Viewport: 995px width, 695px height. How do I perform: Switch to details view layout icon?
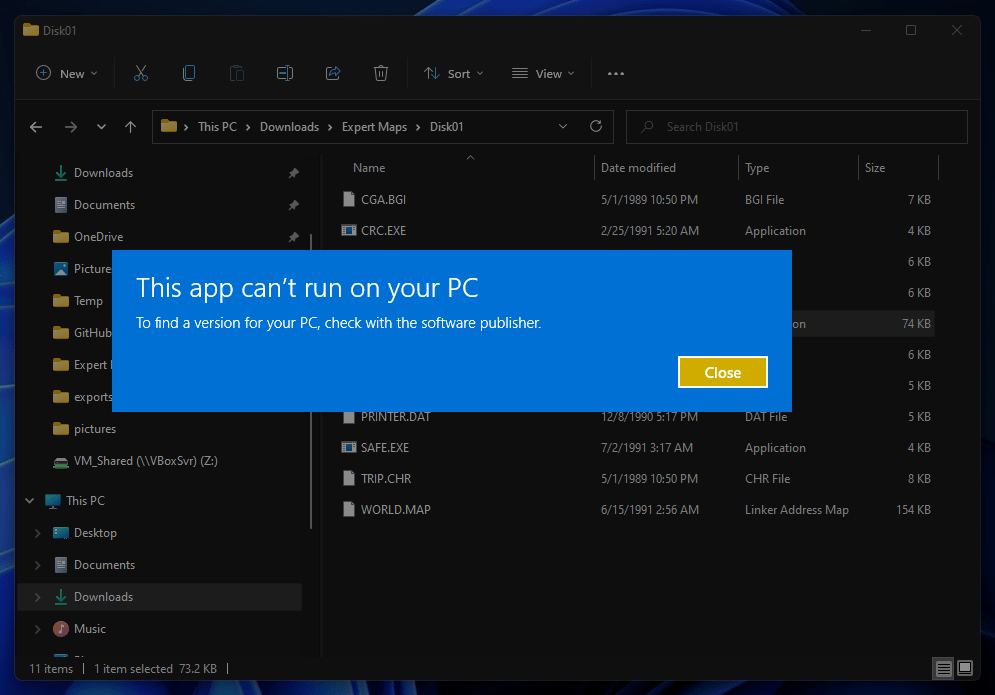pyautogui.click(x=943, y=668)
